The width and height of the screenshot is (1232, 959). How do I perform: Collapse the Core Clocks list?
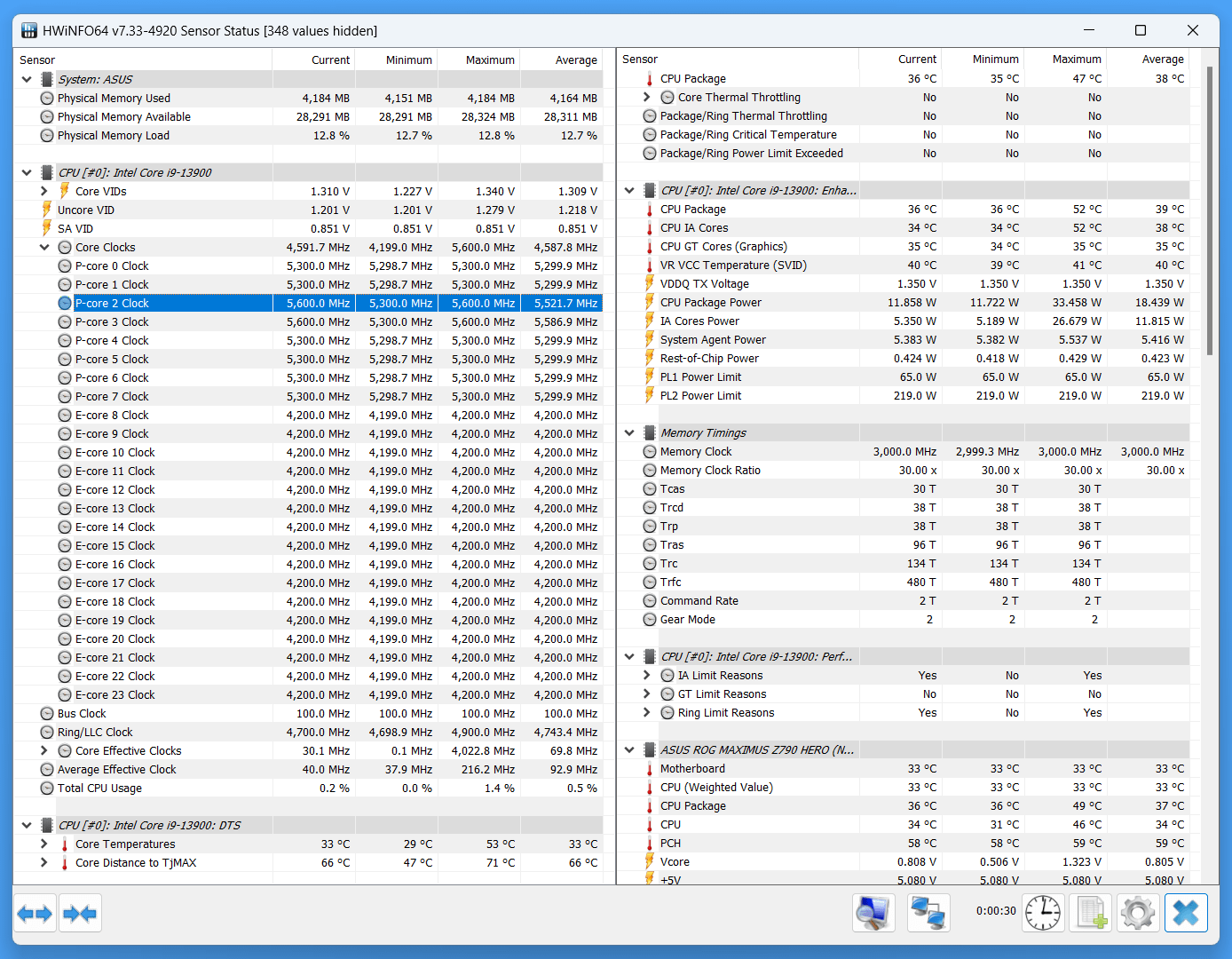[x=44, y=247]
